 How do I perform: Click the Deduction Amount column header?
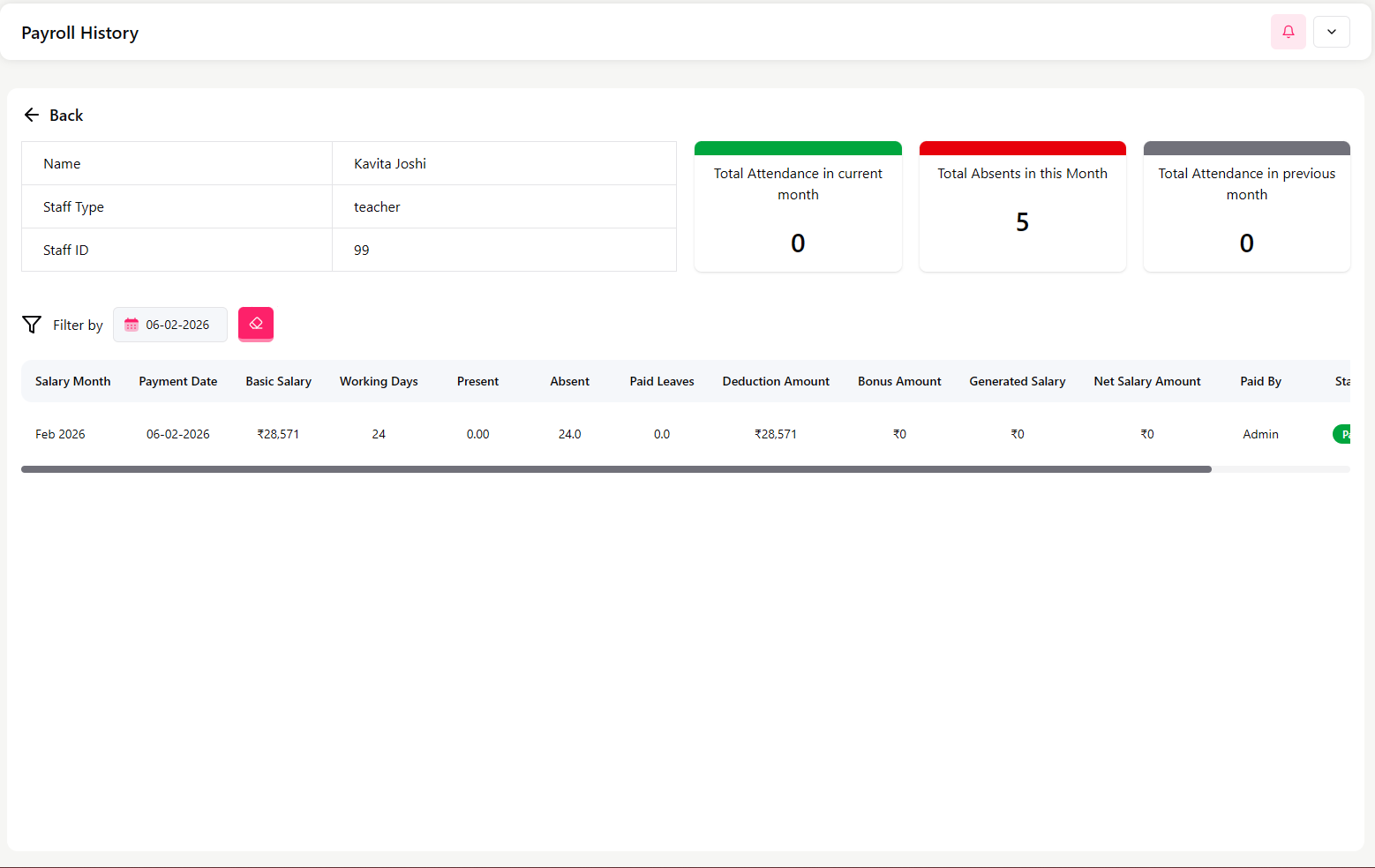(x=775, y=381)
